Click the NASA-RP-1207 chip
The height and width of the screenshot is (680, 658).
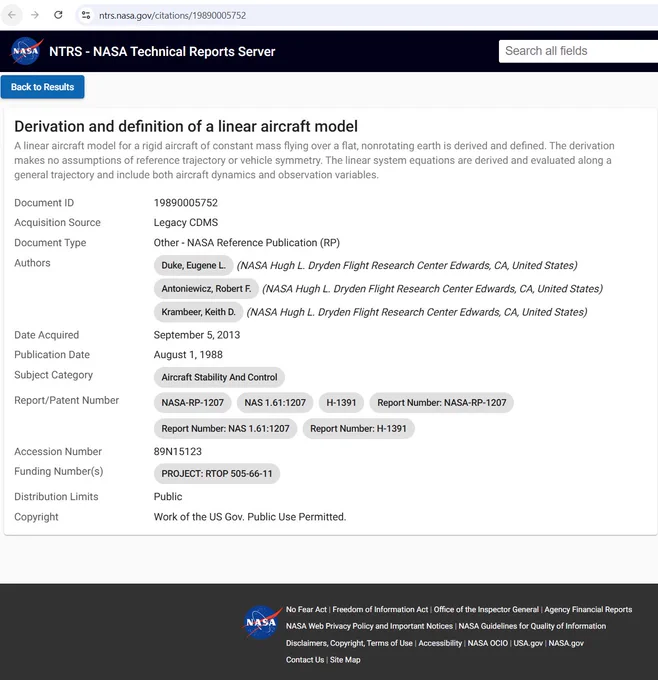(193, 403)
